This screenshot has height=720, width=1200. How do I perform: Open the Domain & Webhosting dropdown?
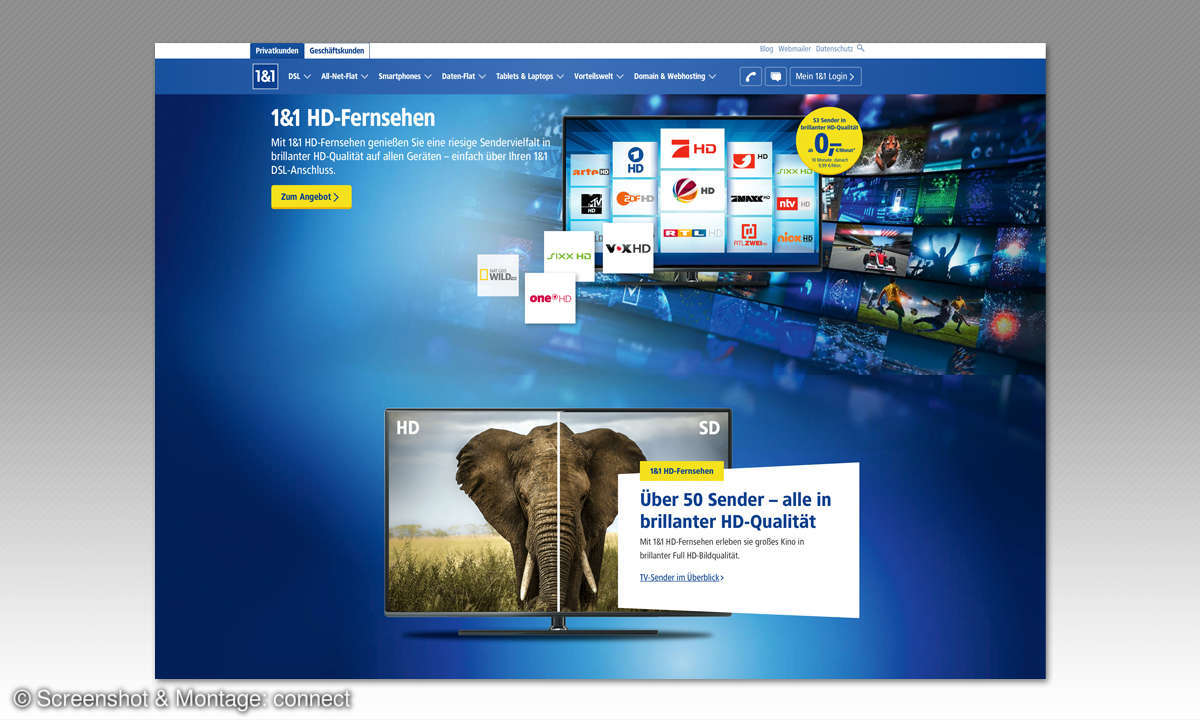click(x=674, y=76)
